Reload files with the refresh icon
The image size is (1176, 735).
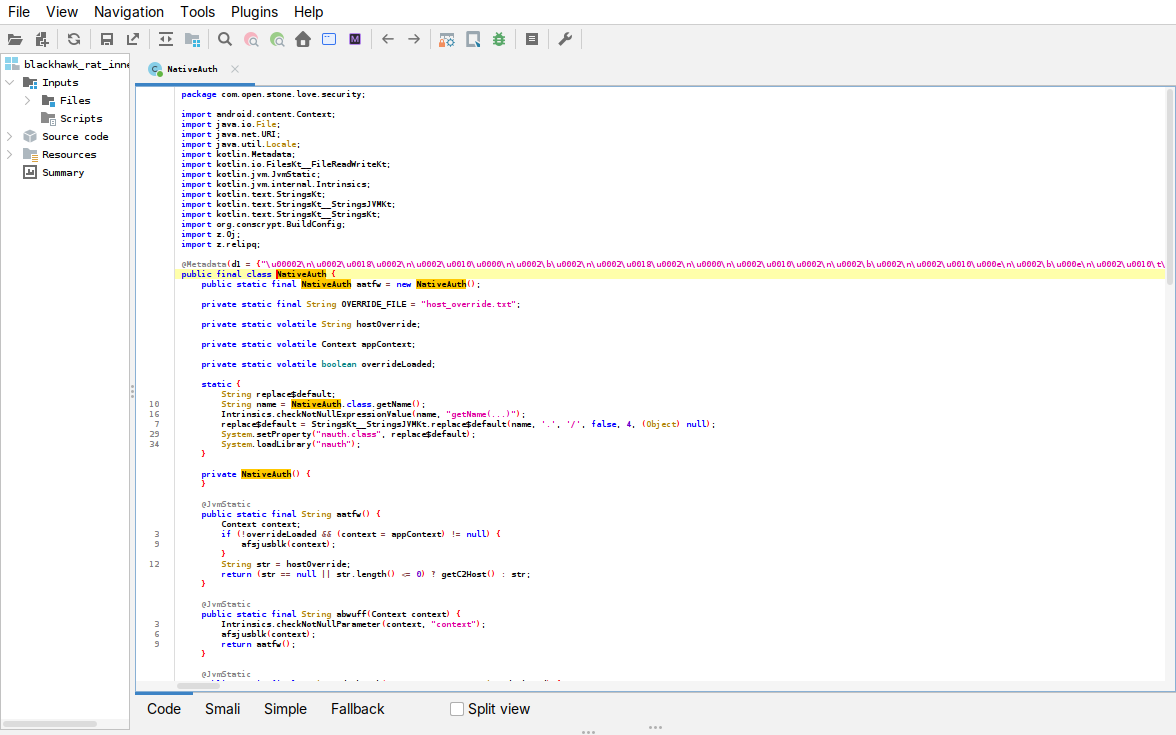click(74, 40)
